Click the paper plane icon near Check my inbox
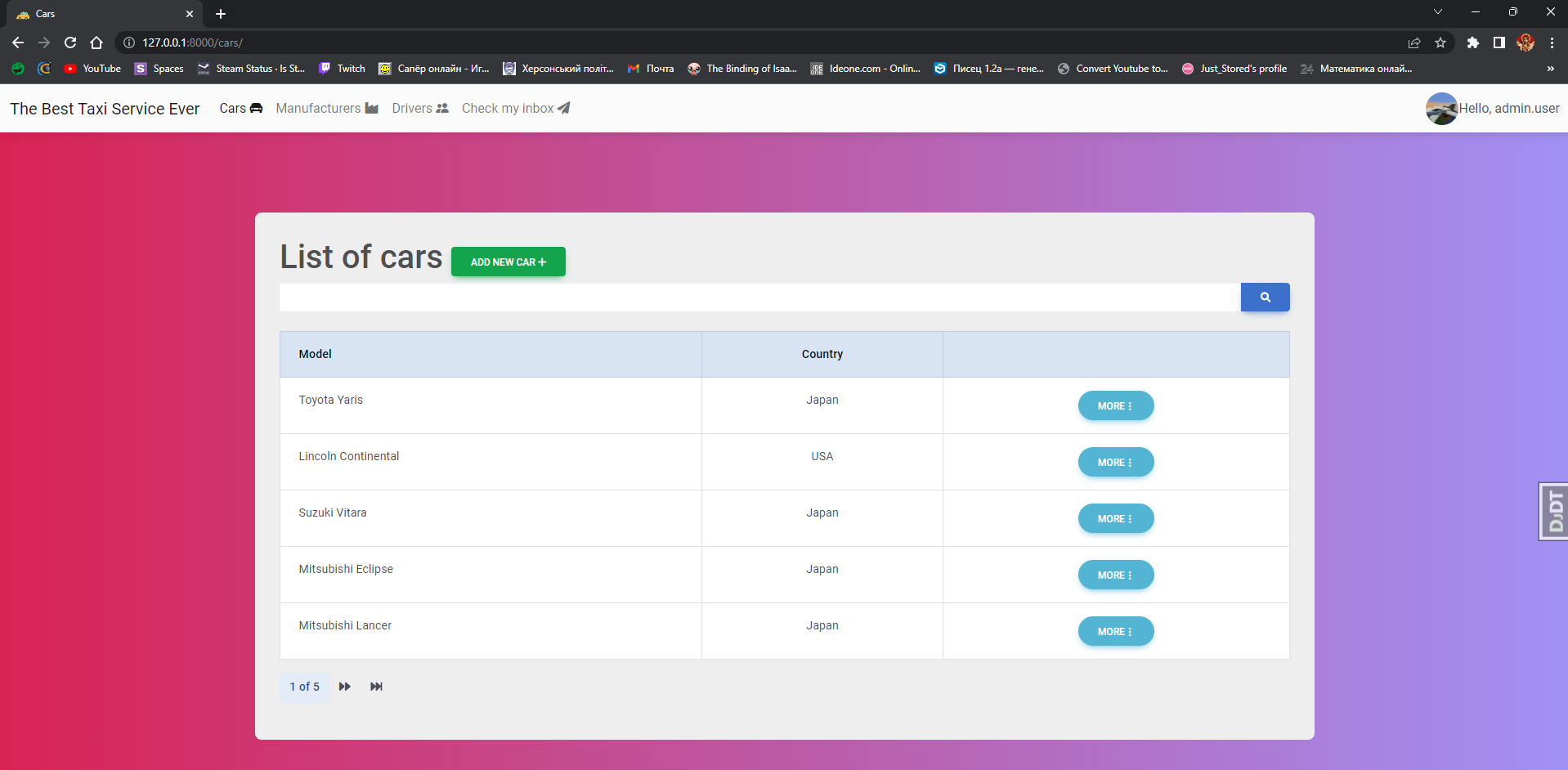The height and width of the screenshot is (770, 1568). (563, 108)
